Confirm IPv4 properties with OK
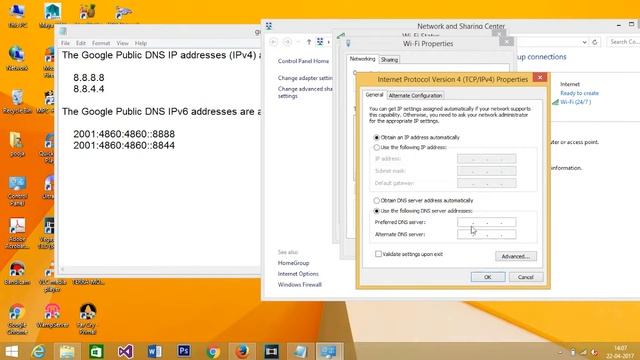Screen dimensions: 640x360 point(488,277)
